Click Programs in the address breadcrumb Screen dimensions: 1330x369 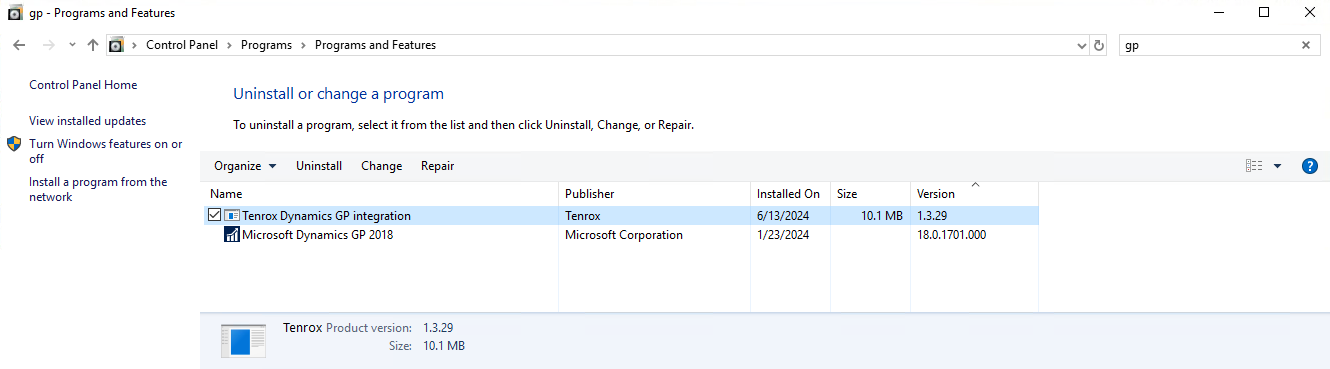[266, 45]
